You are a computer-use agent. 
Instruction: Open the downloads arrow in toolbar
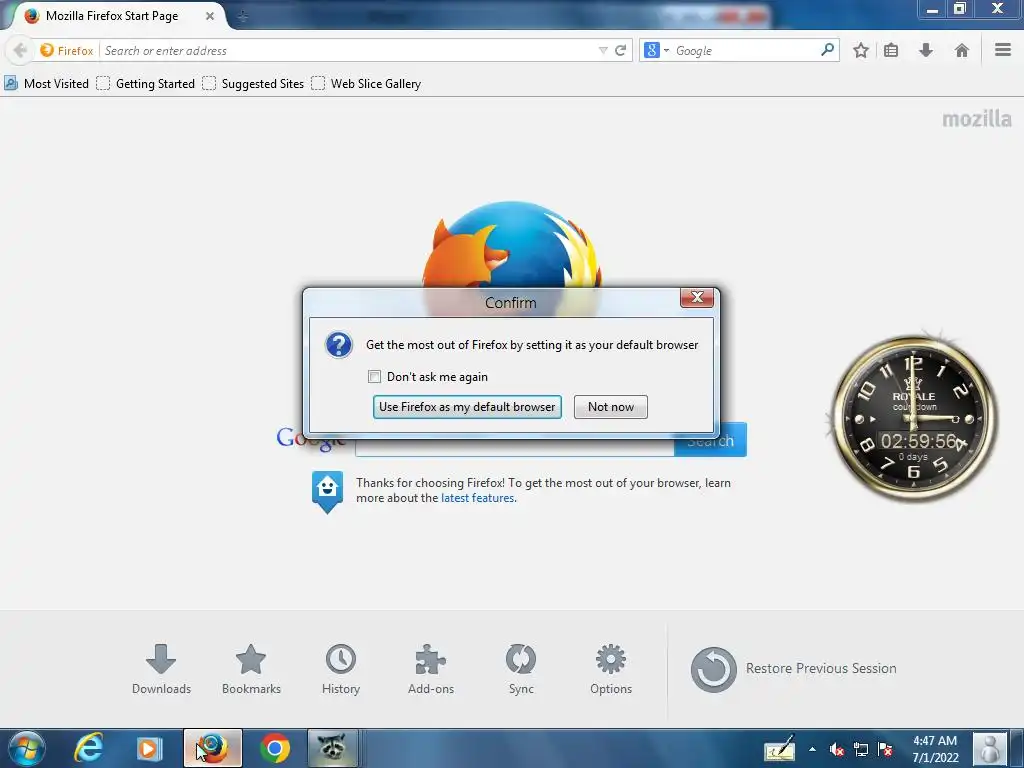925,50
